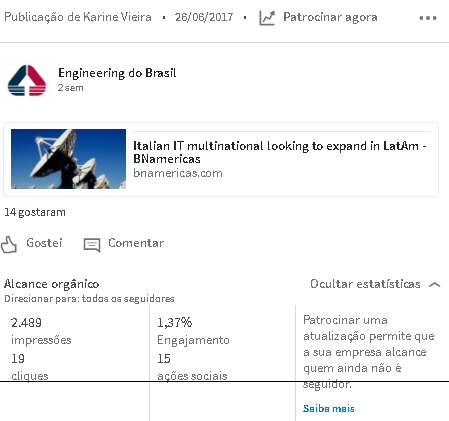
Task: Click the 2.489 impressões statistic
Action: click(x=41, y=331)
